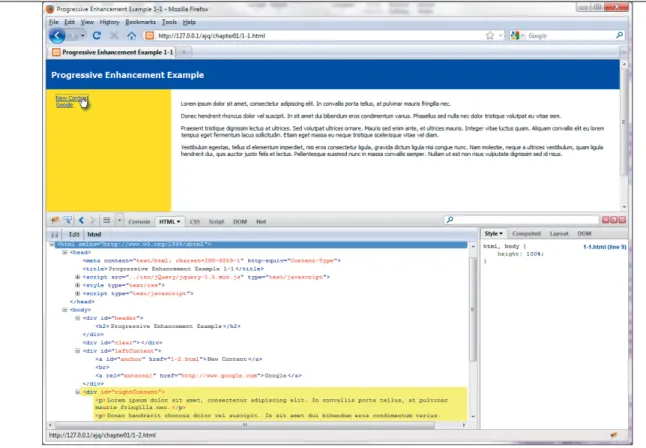Bookmark this page with the star icon
Image resolution: width=646 pixels, height=448 pixels.
point(489,36)
